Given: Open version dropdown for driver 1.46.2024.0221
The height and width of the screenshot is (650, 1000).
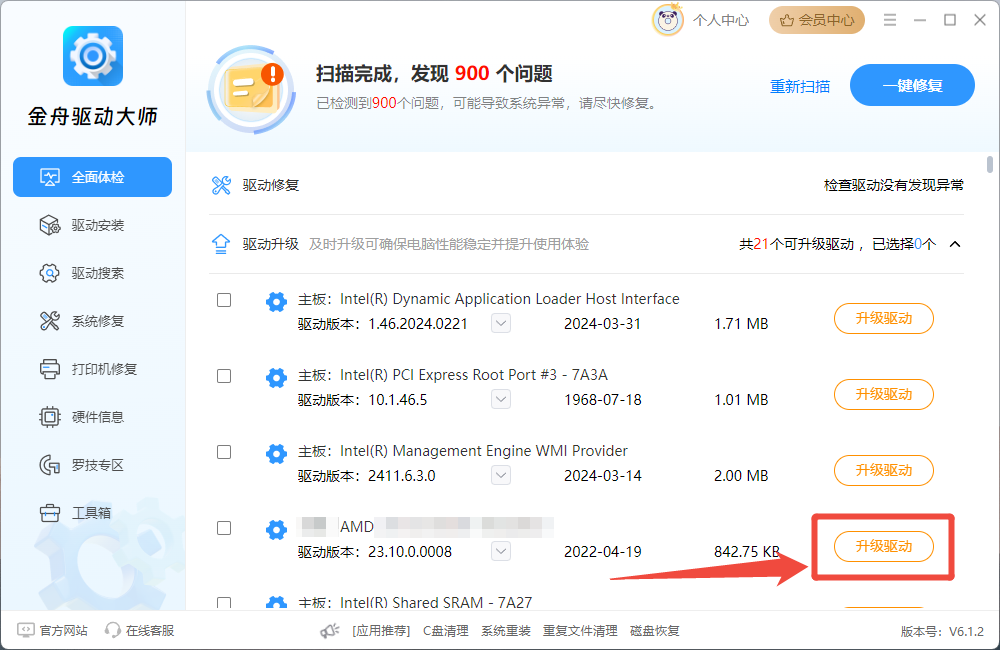Looking at the screenshot, I should click(x=501, y=323).
